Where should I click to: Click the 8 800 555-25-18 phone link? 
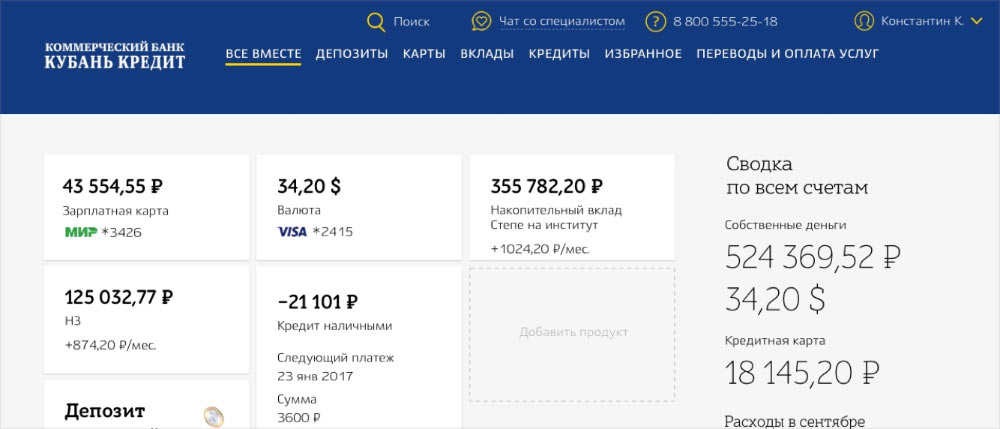[725, 22]
